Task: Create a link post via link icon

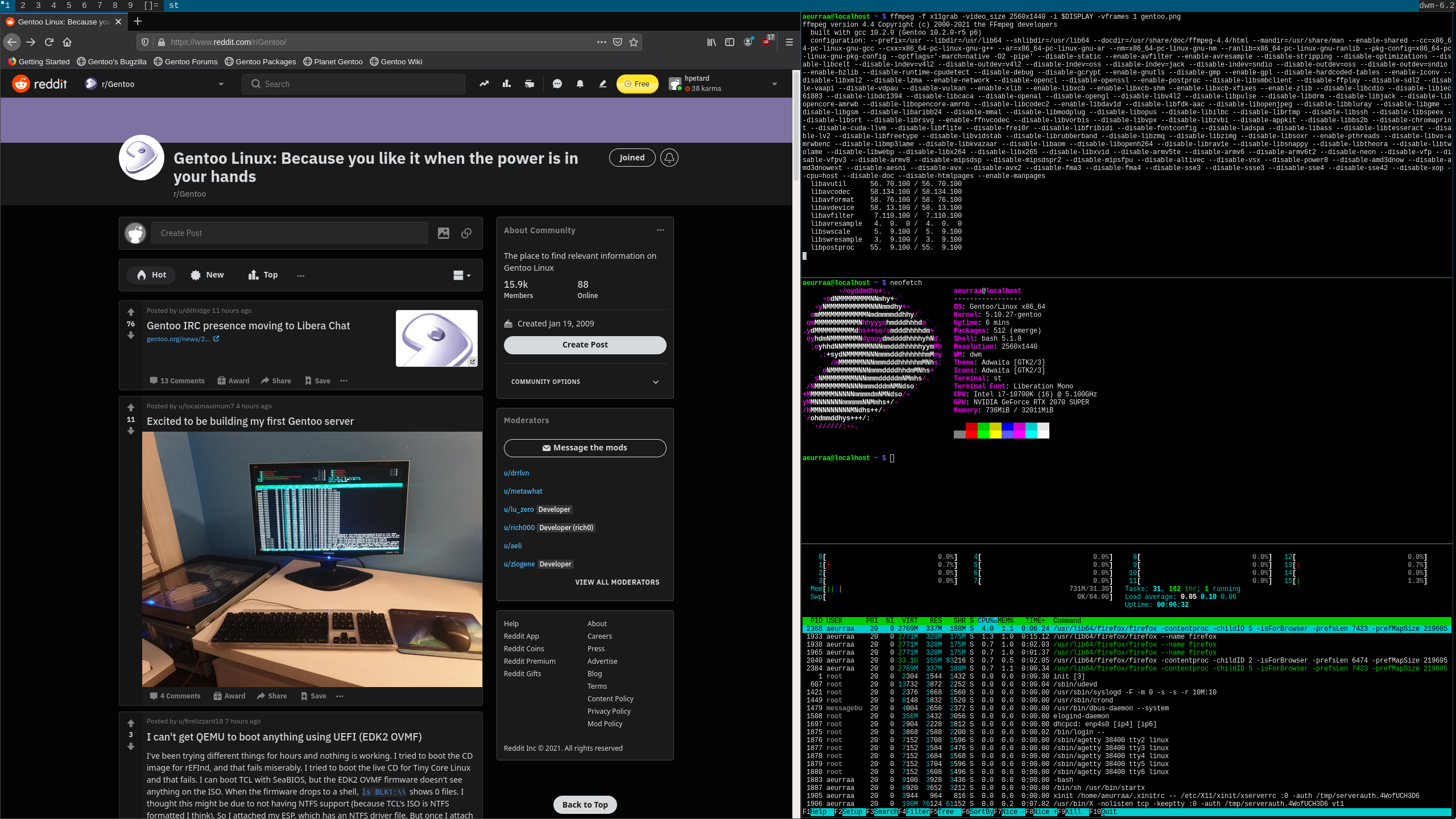Action: tap(466, 233)
